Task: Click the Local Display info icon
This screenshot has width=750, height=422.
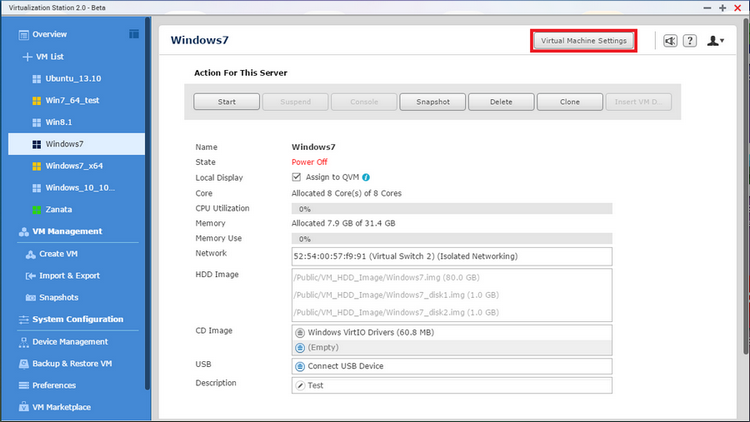Action: point(366,178)
